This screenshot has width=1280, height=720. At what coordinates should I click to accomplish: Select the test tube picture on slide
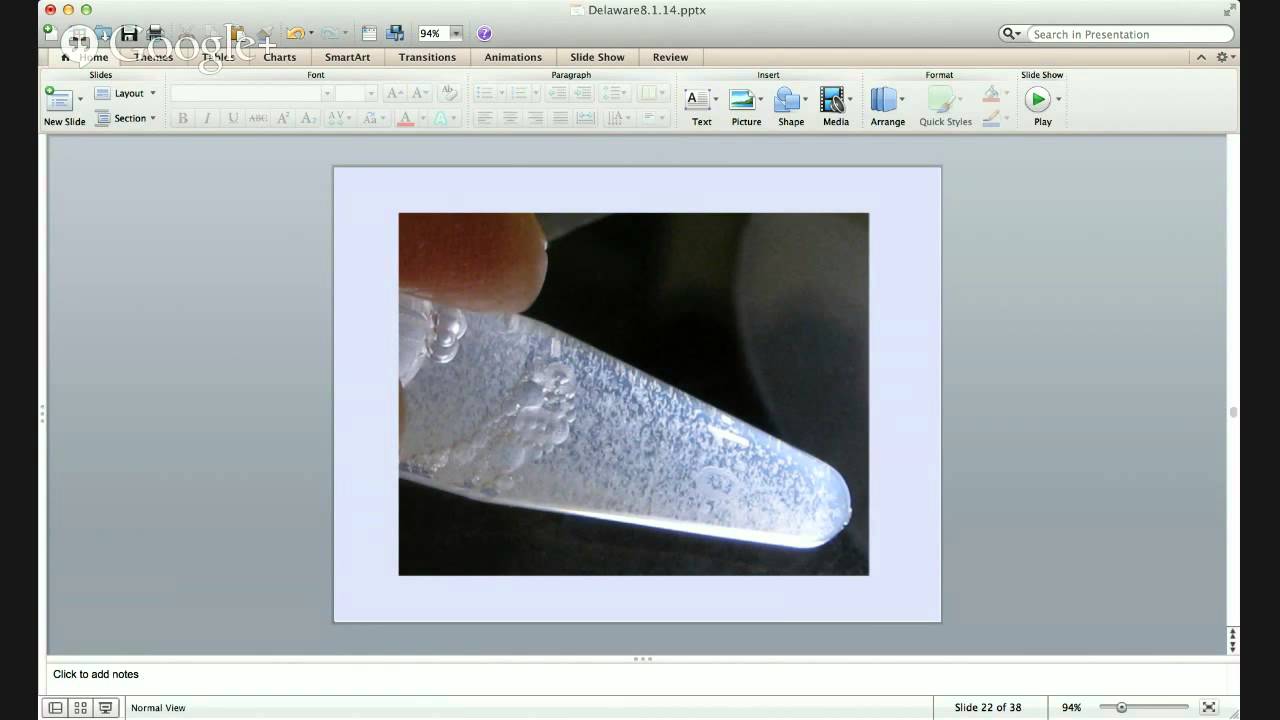pos(633,393)
